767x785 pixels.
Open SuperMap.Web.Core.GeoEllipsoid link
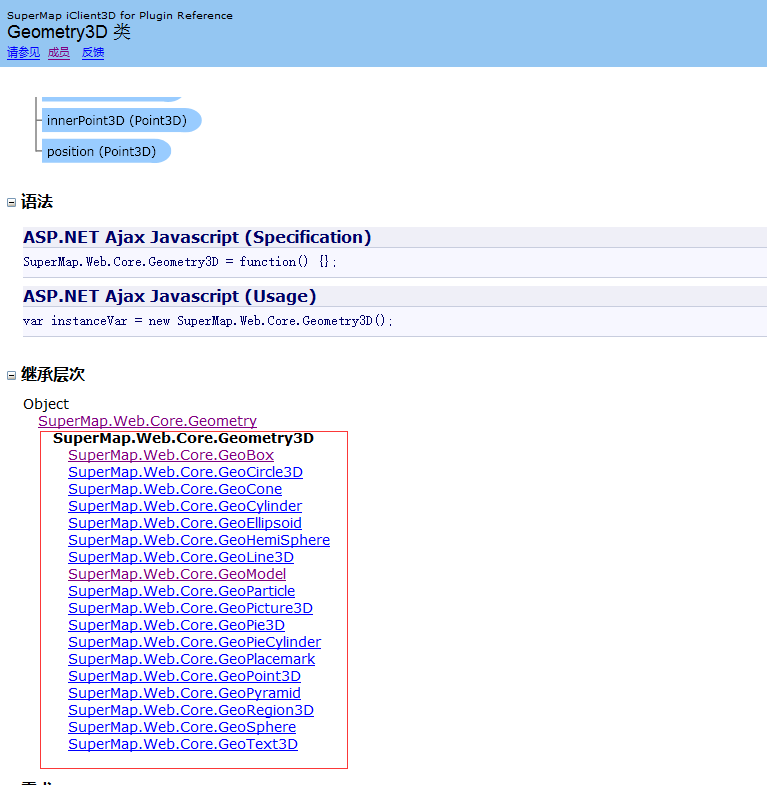[x=185, y=523]
